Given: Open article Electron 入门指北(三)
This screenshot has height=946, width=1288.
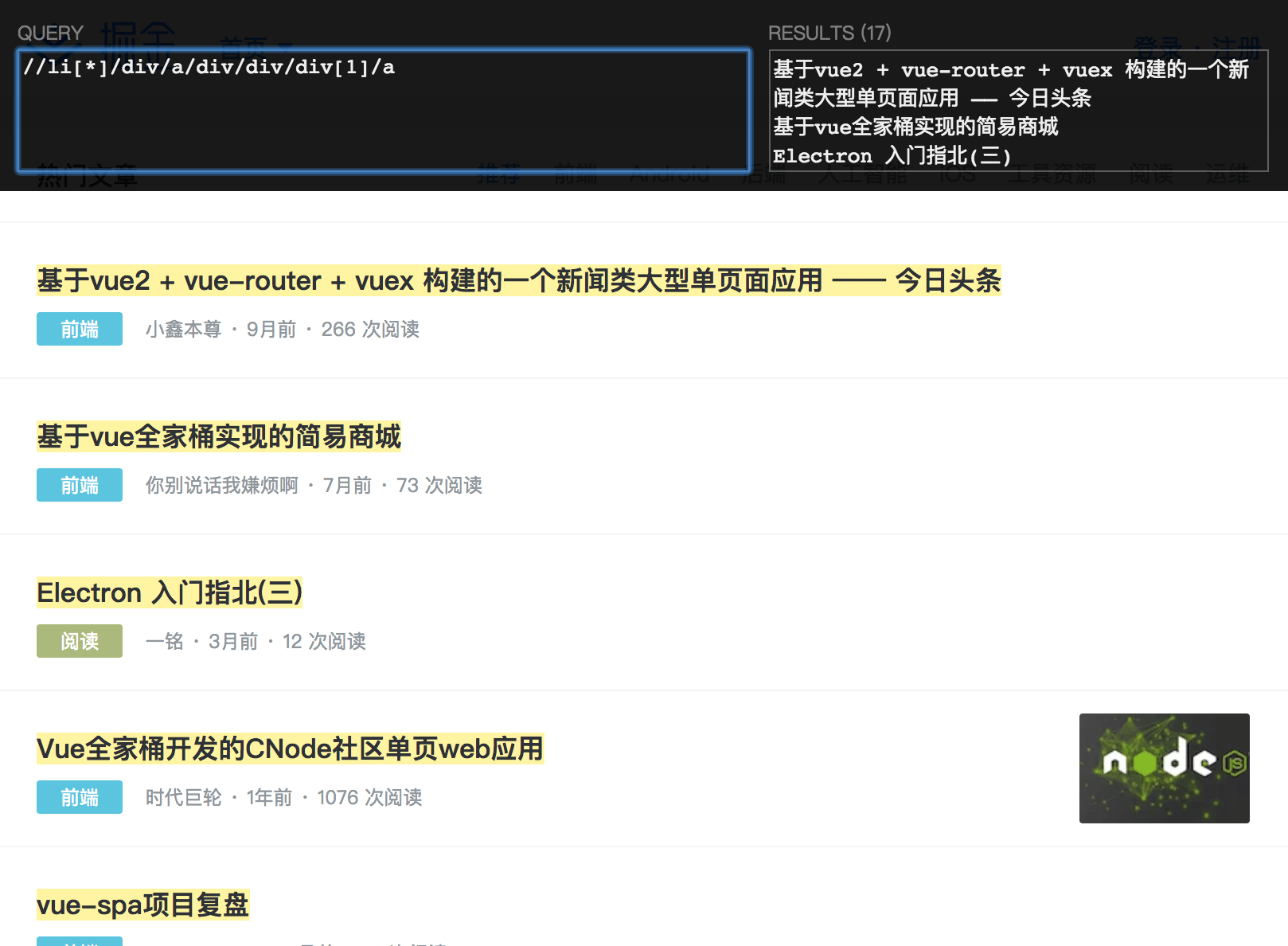Looking at the screenshot, I should pos(170,592).
